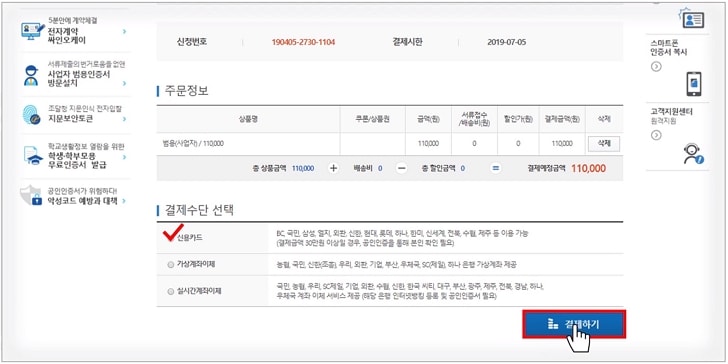Click the 상품명 column header

click(x=248, y=119)
